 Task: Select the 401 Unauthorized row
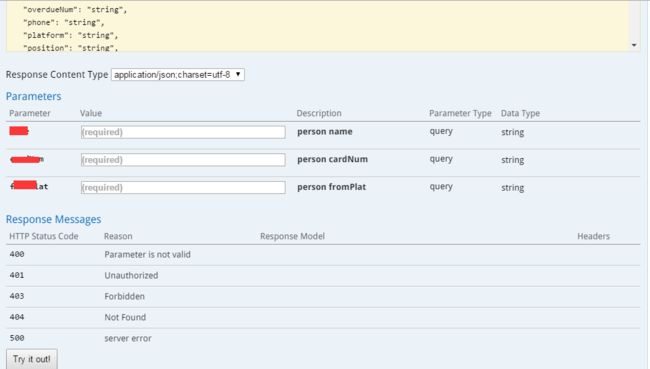pos(323,276)
